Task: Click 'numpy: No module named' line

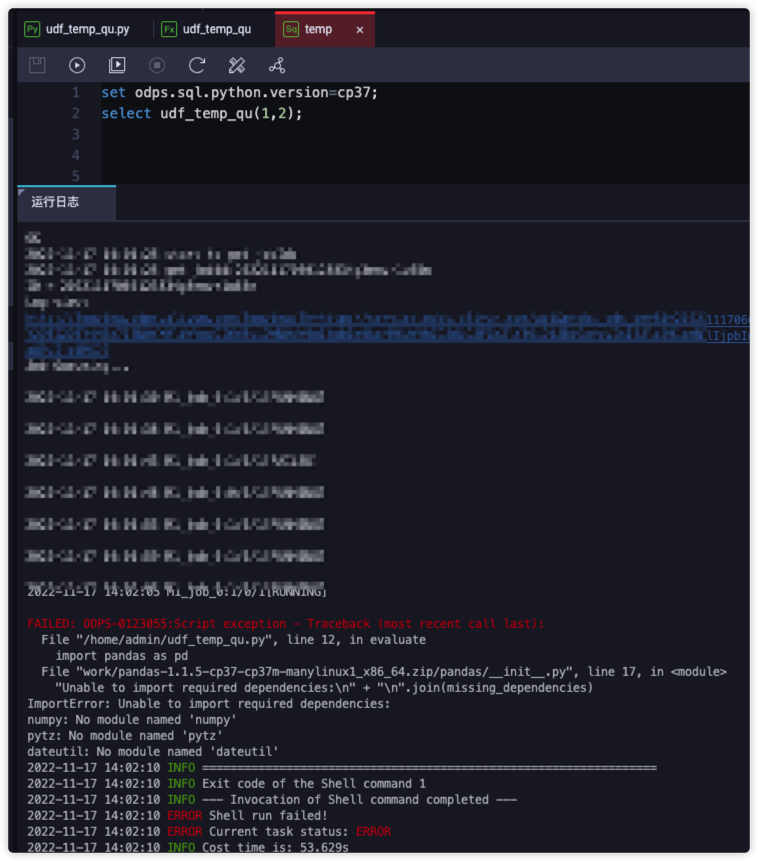Action: tap(132, 719)
